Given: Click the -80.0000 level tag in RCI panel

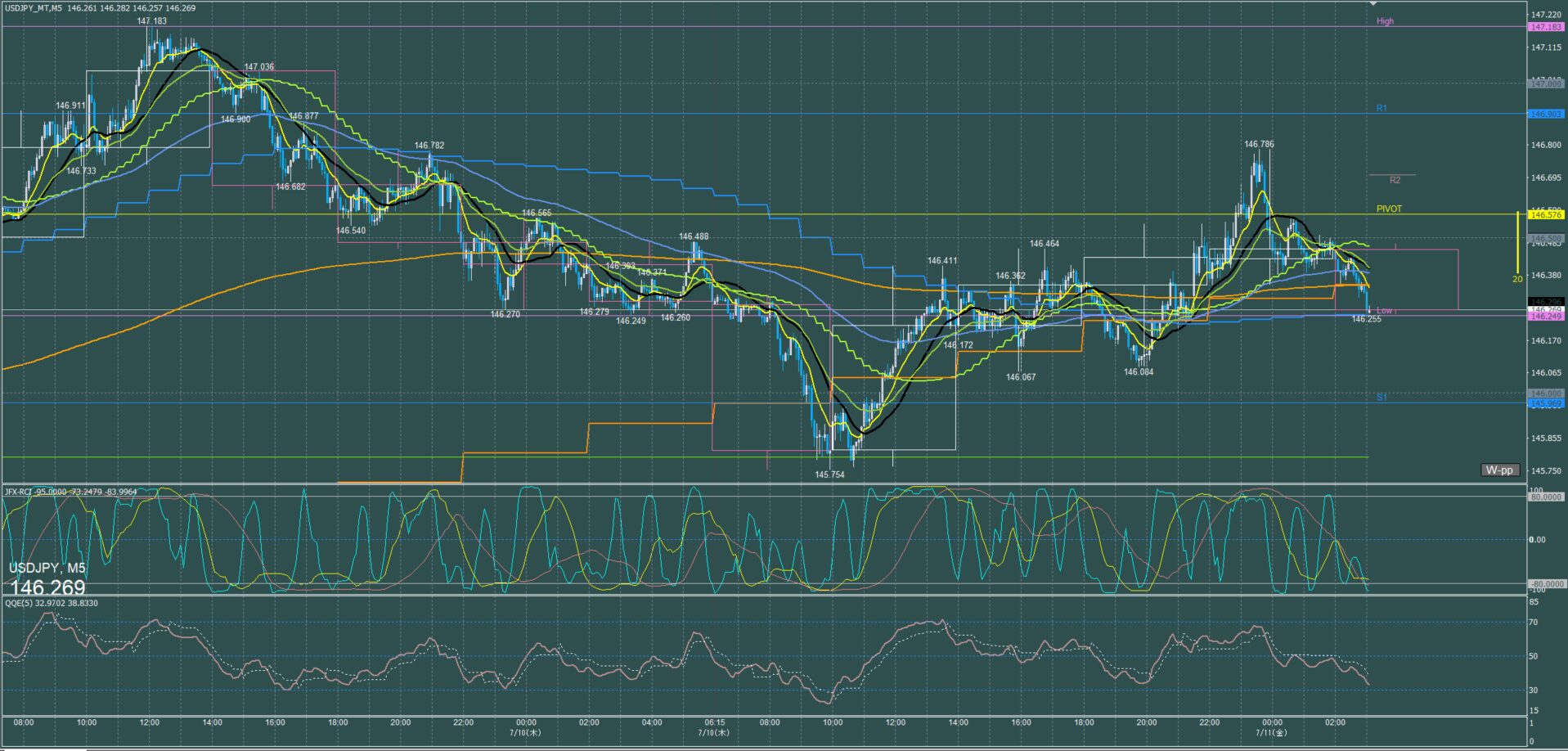Looking at the screenshot, I should click(1547, 583).
